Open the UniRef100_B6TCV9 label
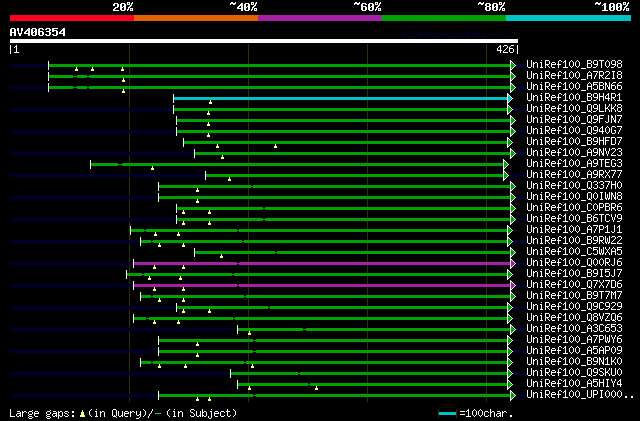Viewport: 640px width, 421px height. (574, 219)
